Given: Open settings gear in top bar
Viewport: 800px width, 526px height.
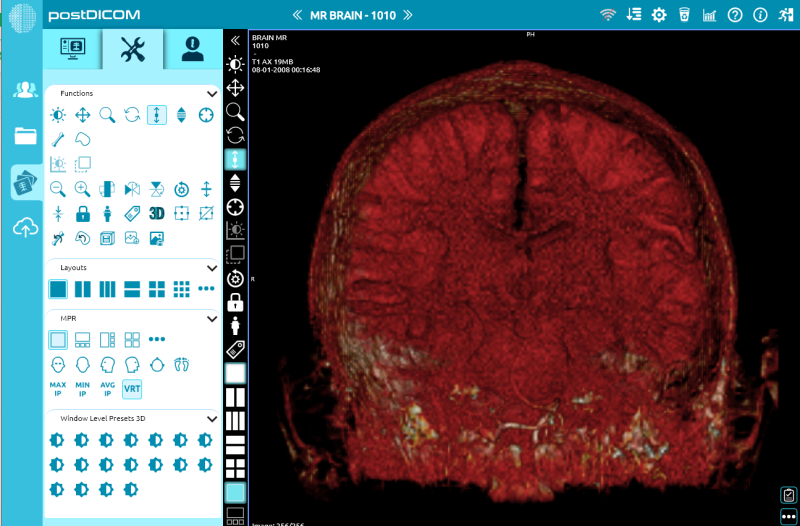Looking at the screenshot, I should click(x=659, y=15).
